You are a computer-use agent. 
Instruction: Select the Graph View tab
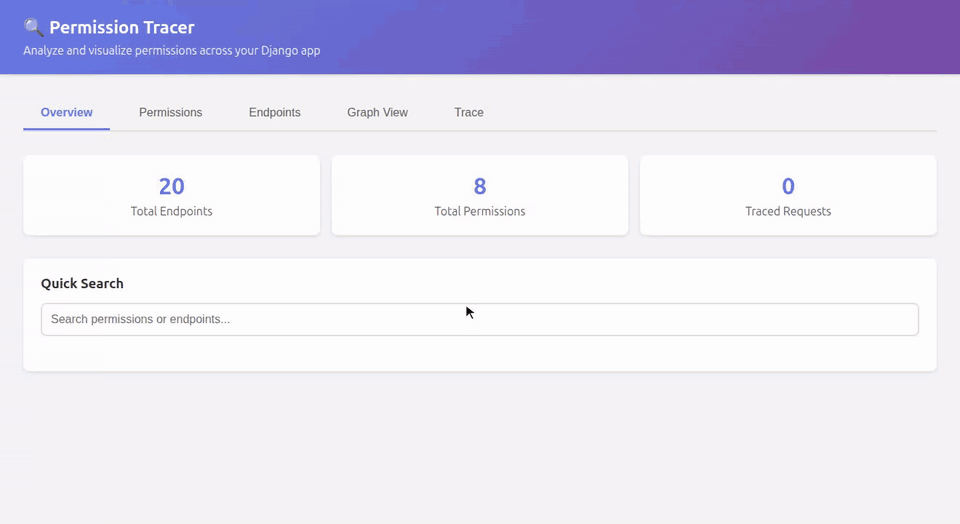(x=377, y=113)
